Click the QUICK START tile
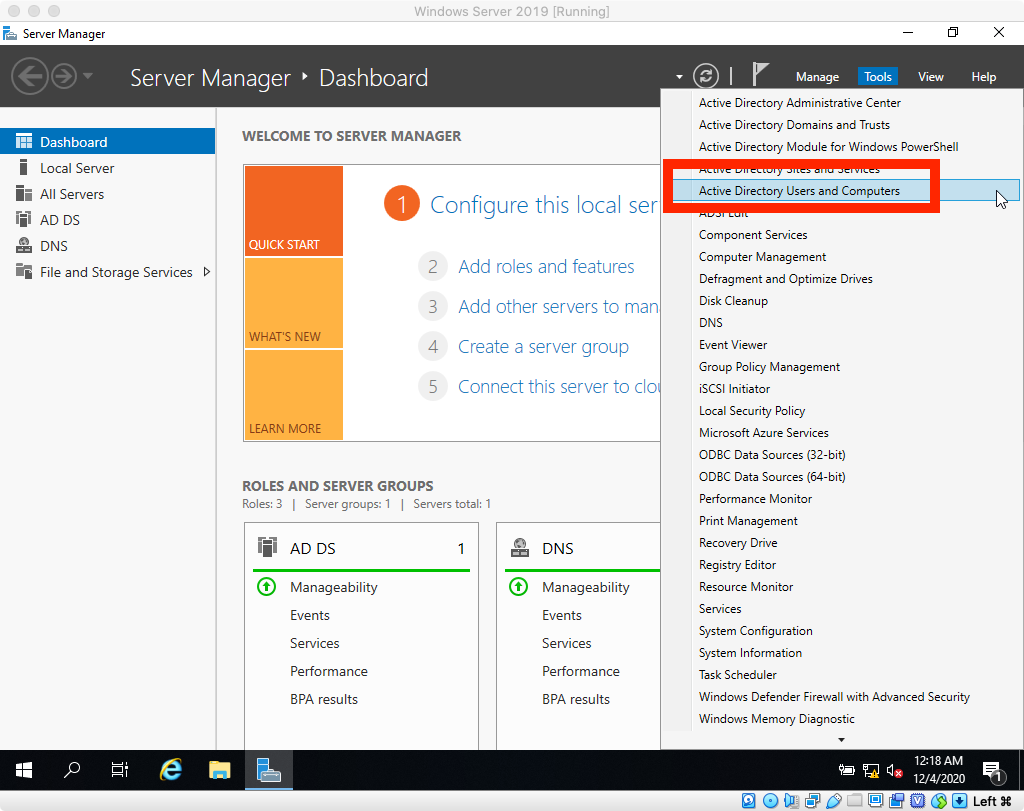1024x811 pixels. click(294, 211)
